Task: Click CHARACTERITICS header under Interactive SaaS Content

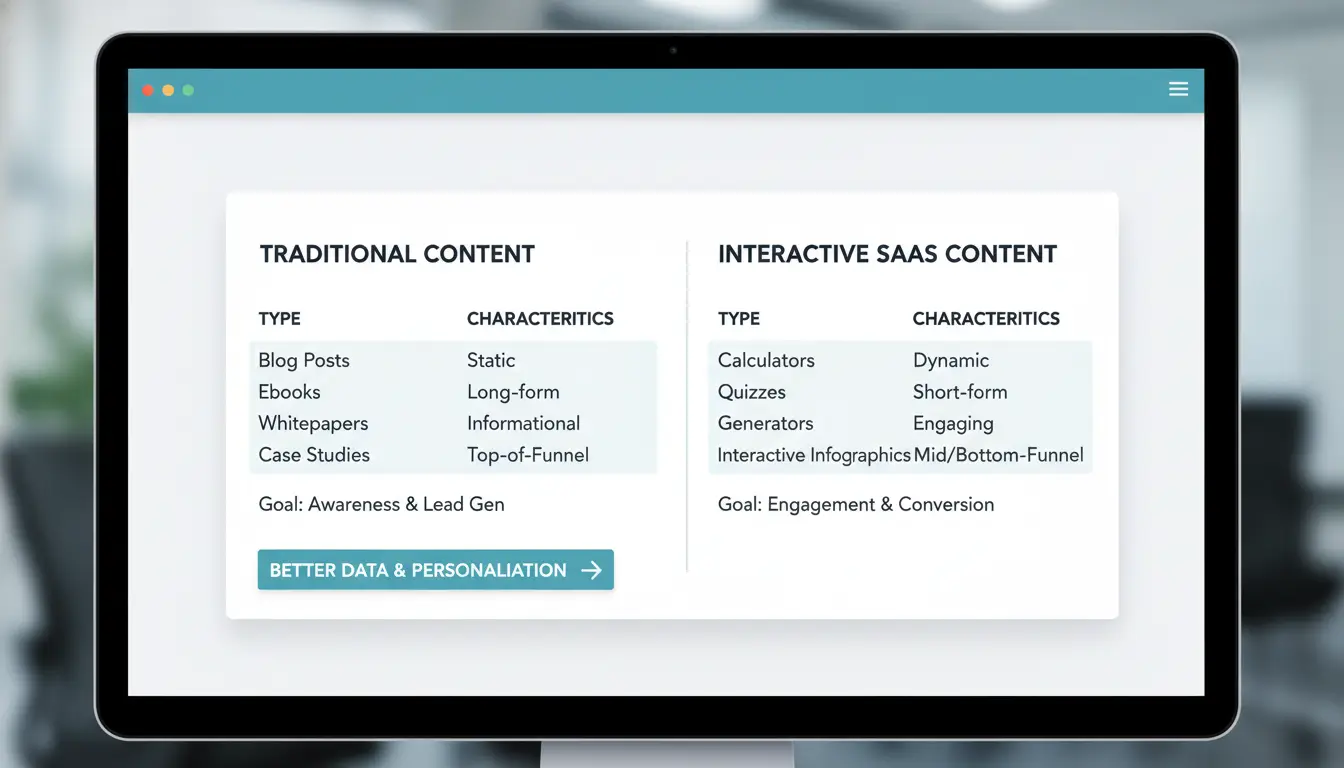Action: (986, 319)
